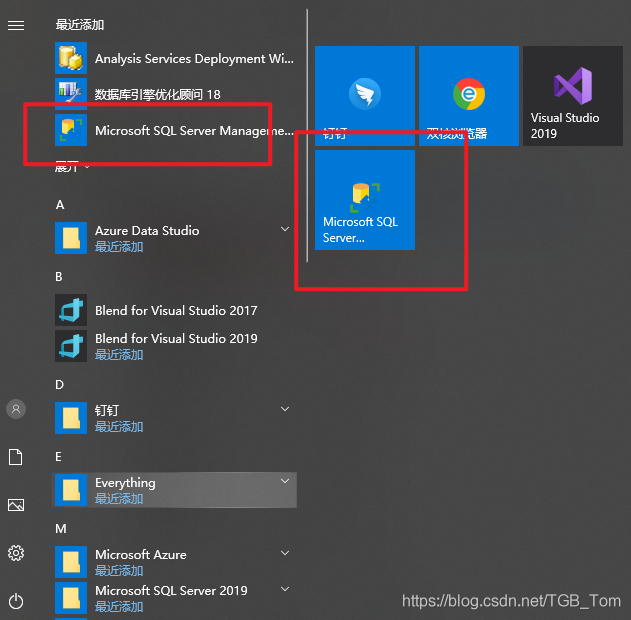
Task: Expand the Everything folder chevron
Action: (x=285, y=481)
